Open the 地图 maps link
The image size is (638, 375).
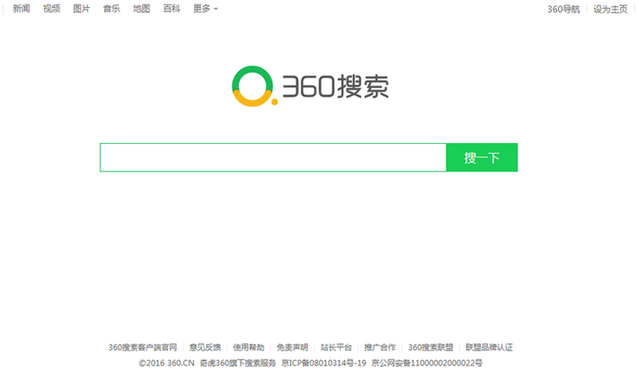(142, 9)
